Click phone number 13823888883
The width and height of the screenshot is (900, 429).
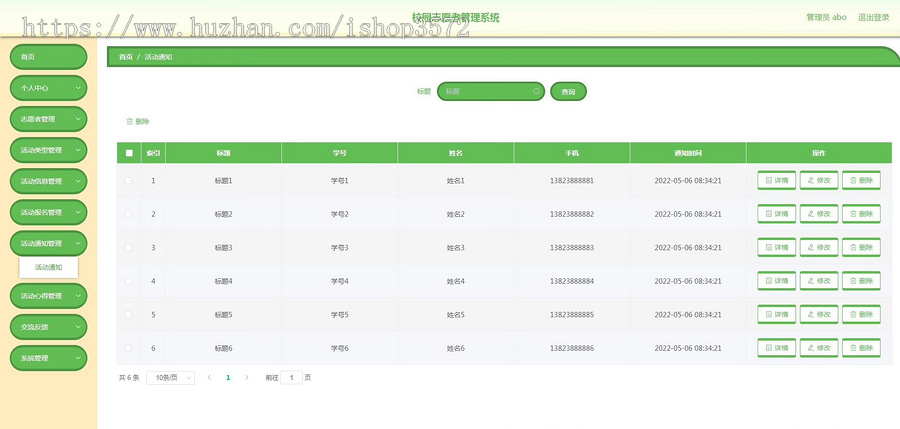click(x=572, y=248)
